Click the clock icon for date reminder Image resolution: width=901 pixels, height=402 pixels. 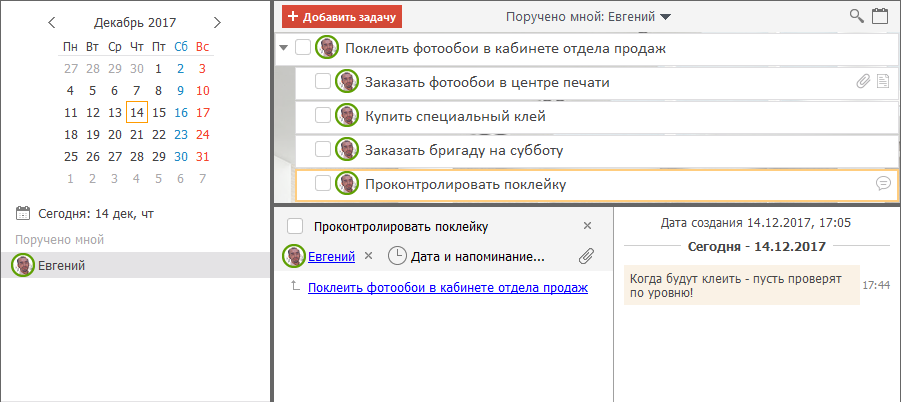397,256
